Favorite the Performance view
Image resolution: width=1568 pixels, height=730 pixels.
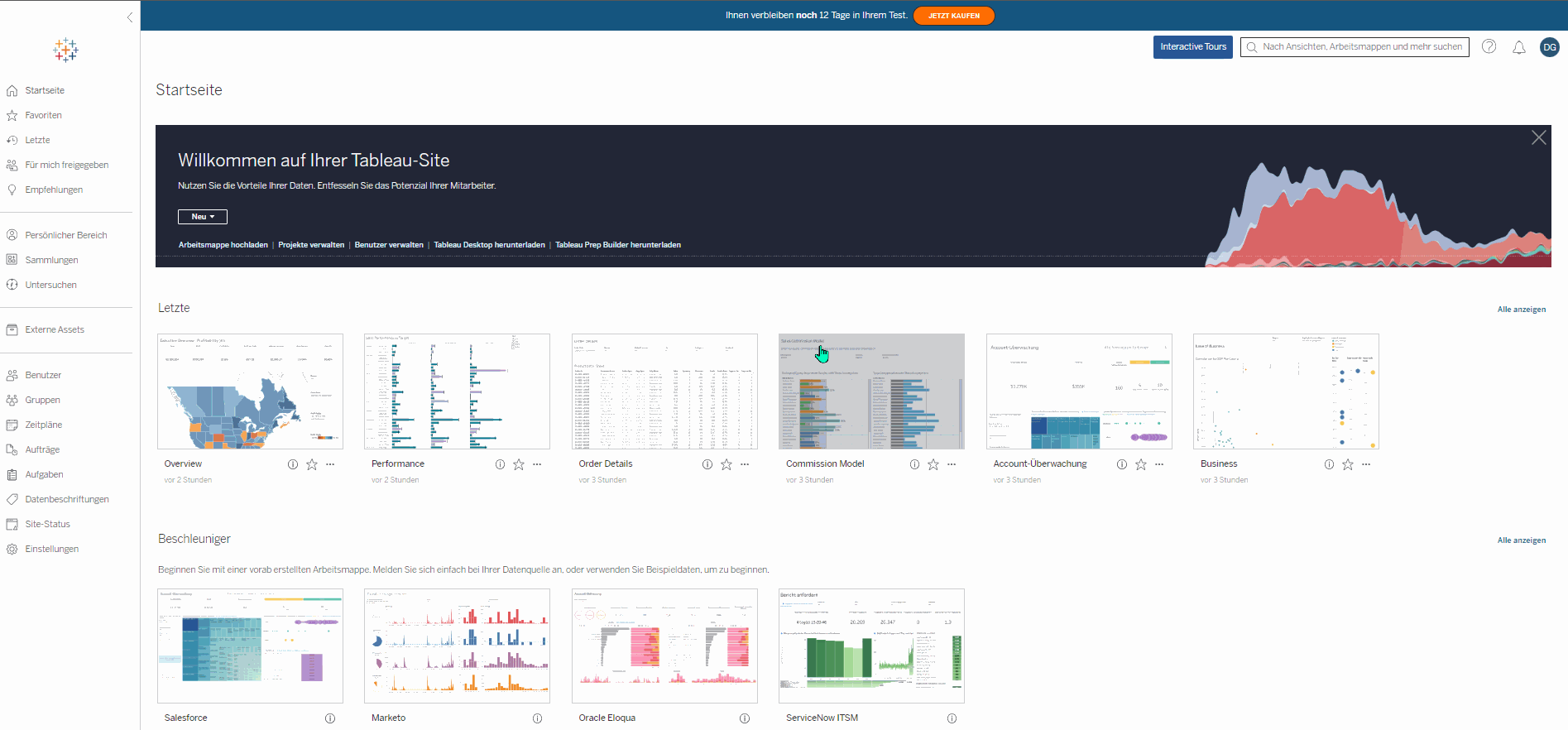[519, 464]
